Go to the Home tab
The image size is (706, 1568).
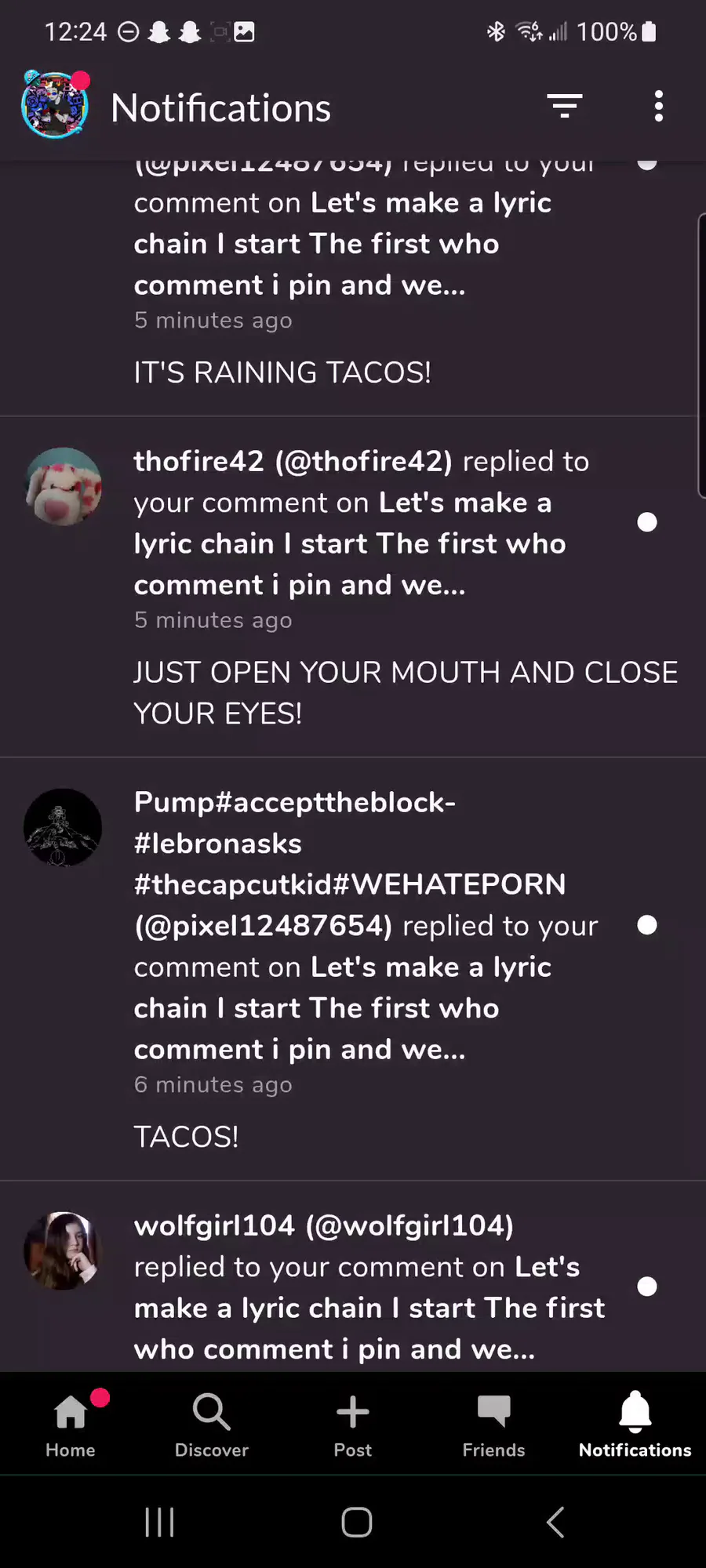point(71,1424)
